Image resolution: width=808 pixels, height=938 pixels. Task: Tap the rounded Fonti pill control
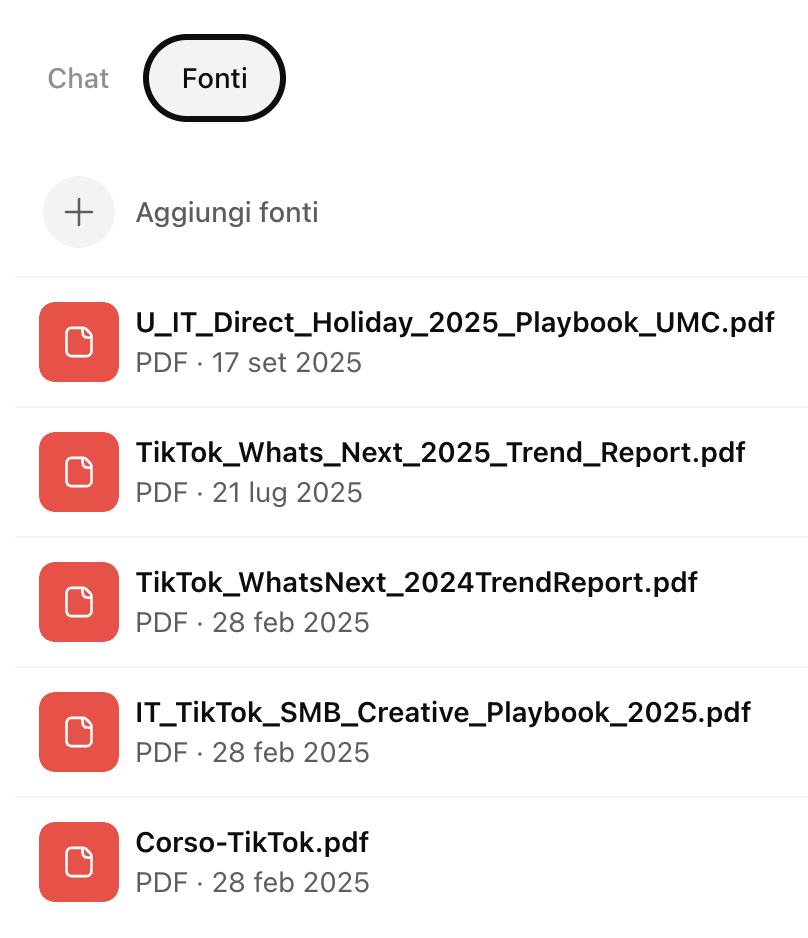click(214, 78)
